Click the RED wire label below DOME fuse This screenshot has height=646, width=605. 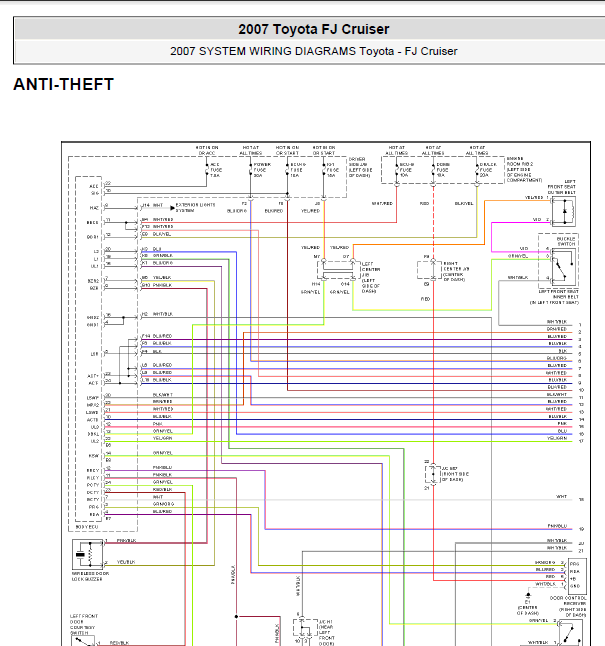tap(424, 204)
